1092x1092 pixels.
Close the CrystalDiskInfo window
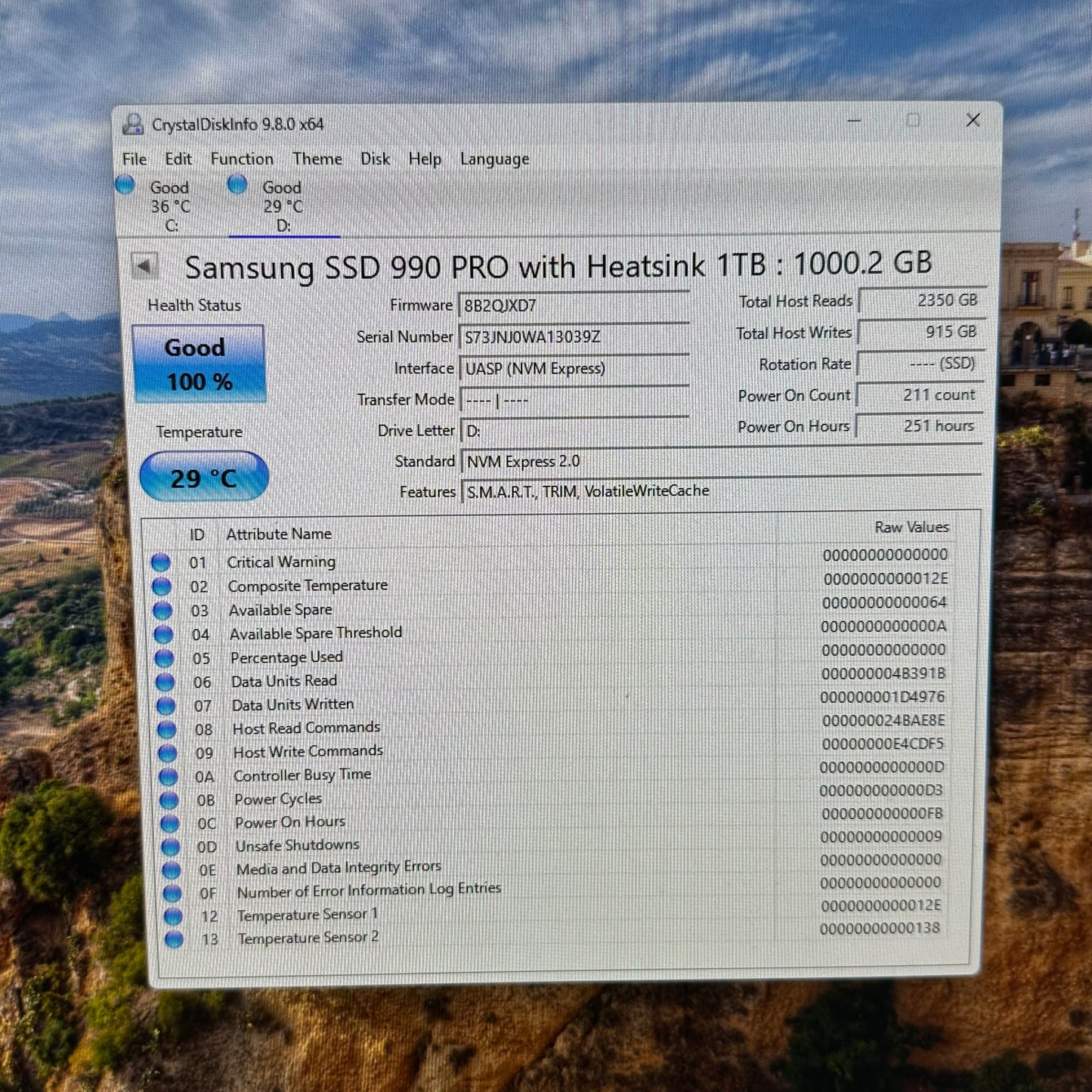point(973,120)
